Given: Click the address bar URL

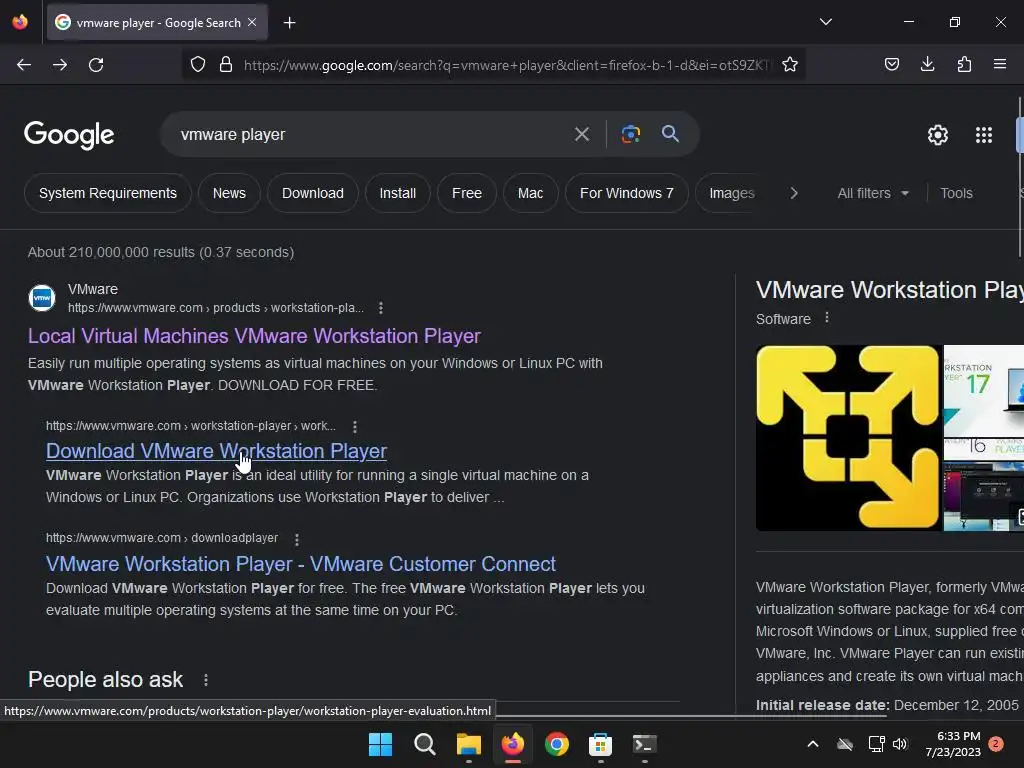Looking at the screenshot, I should click(506, 65).
